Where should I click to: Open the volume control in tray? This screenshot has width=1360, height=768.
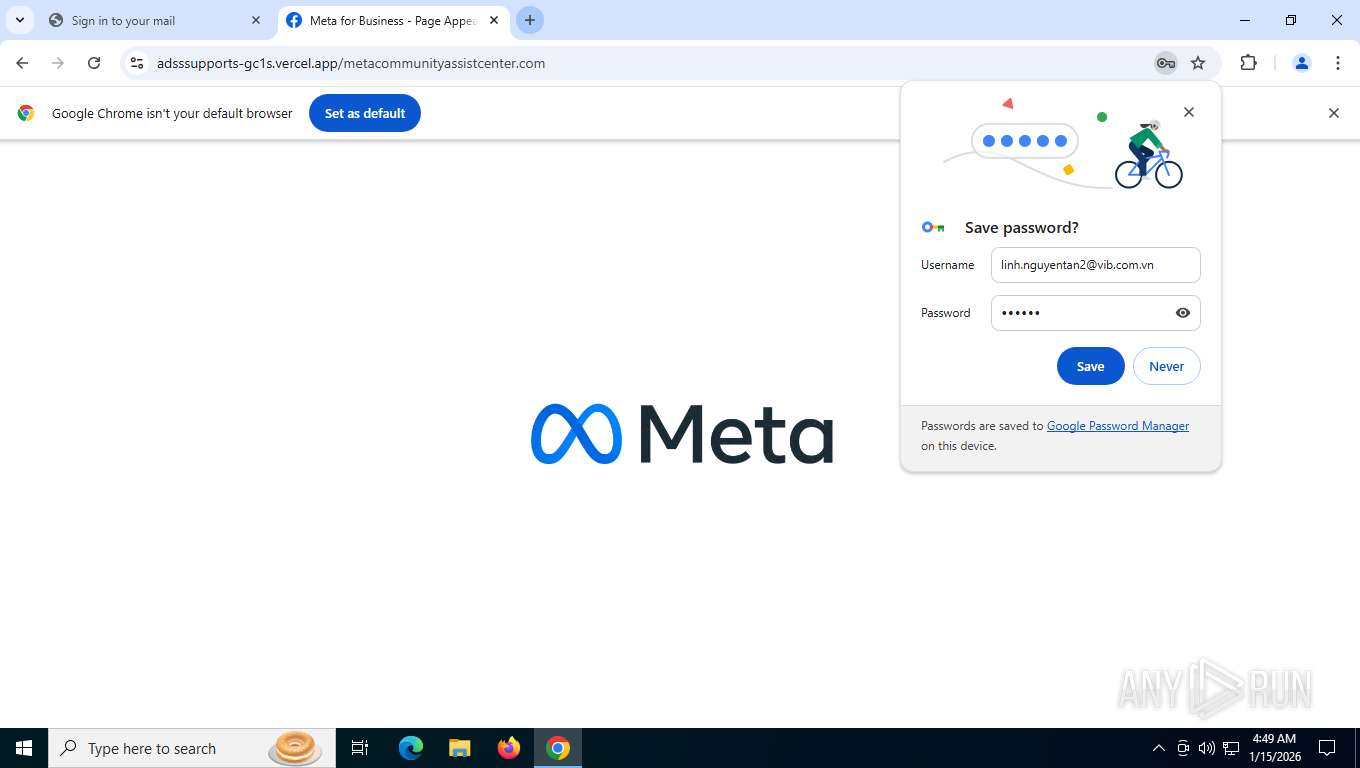(x=1207, y=748)
